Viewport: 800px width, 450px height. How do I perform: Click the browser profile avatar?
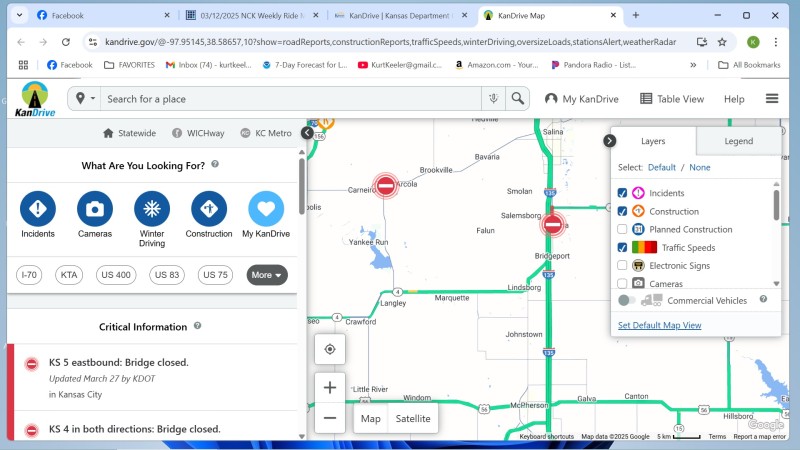coord(753,42)
